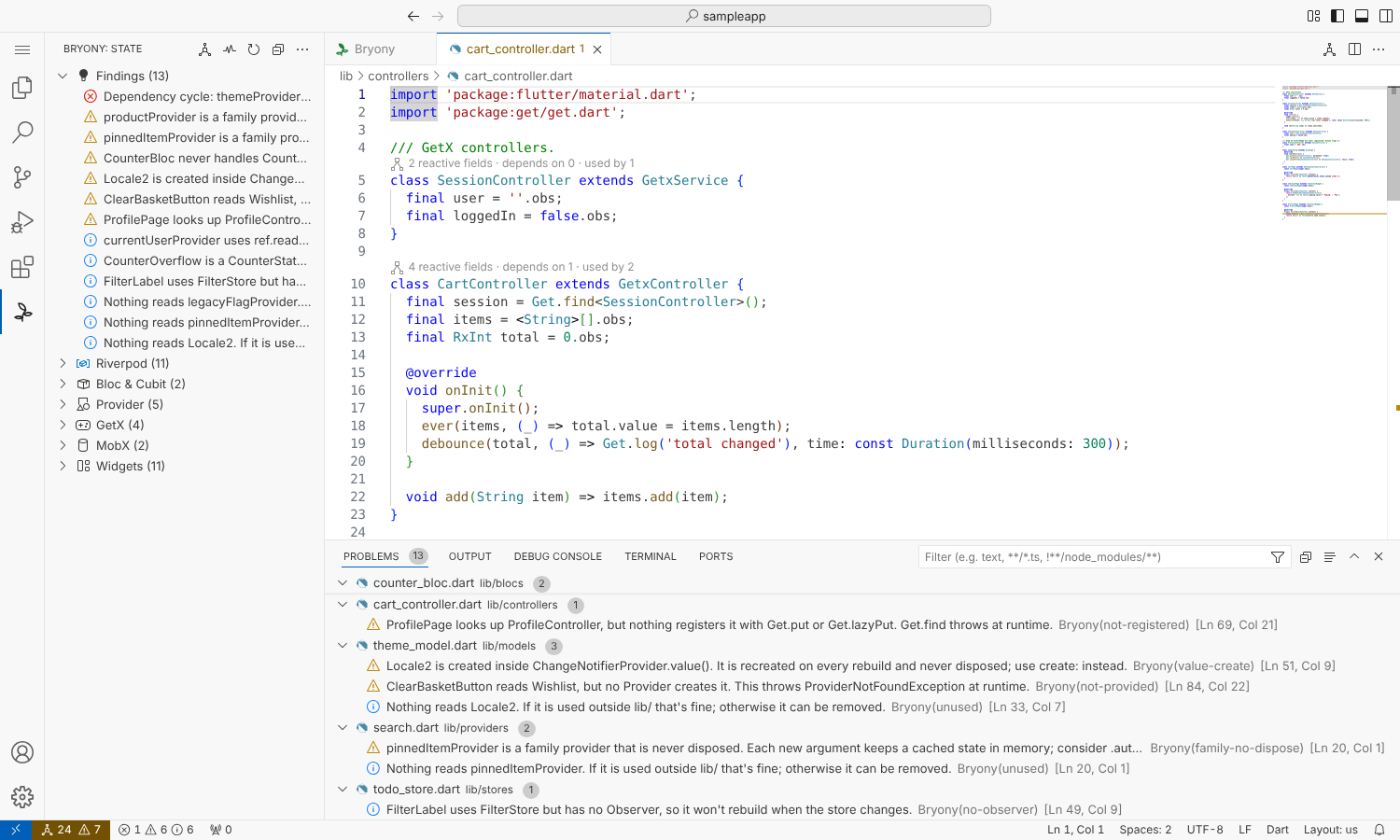Collapse search.dart problems group
The height and width of the screenshot is (840, 1400).
point(343,728)
